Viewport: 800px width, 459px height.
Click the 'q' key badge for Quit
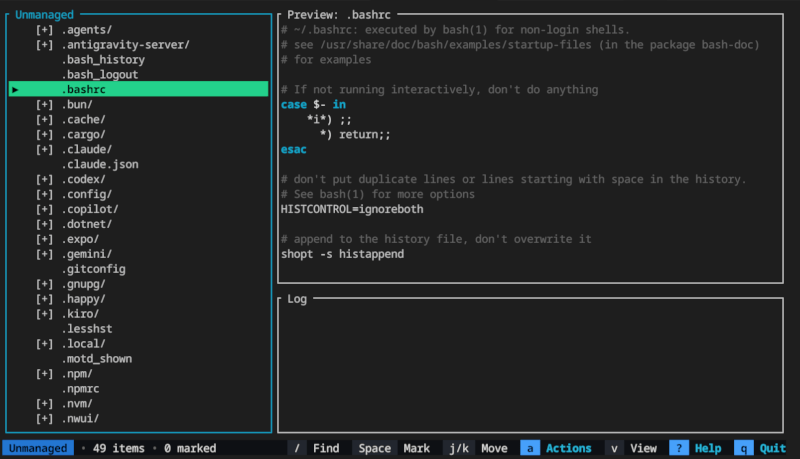[744, 448]
